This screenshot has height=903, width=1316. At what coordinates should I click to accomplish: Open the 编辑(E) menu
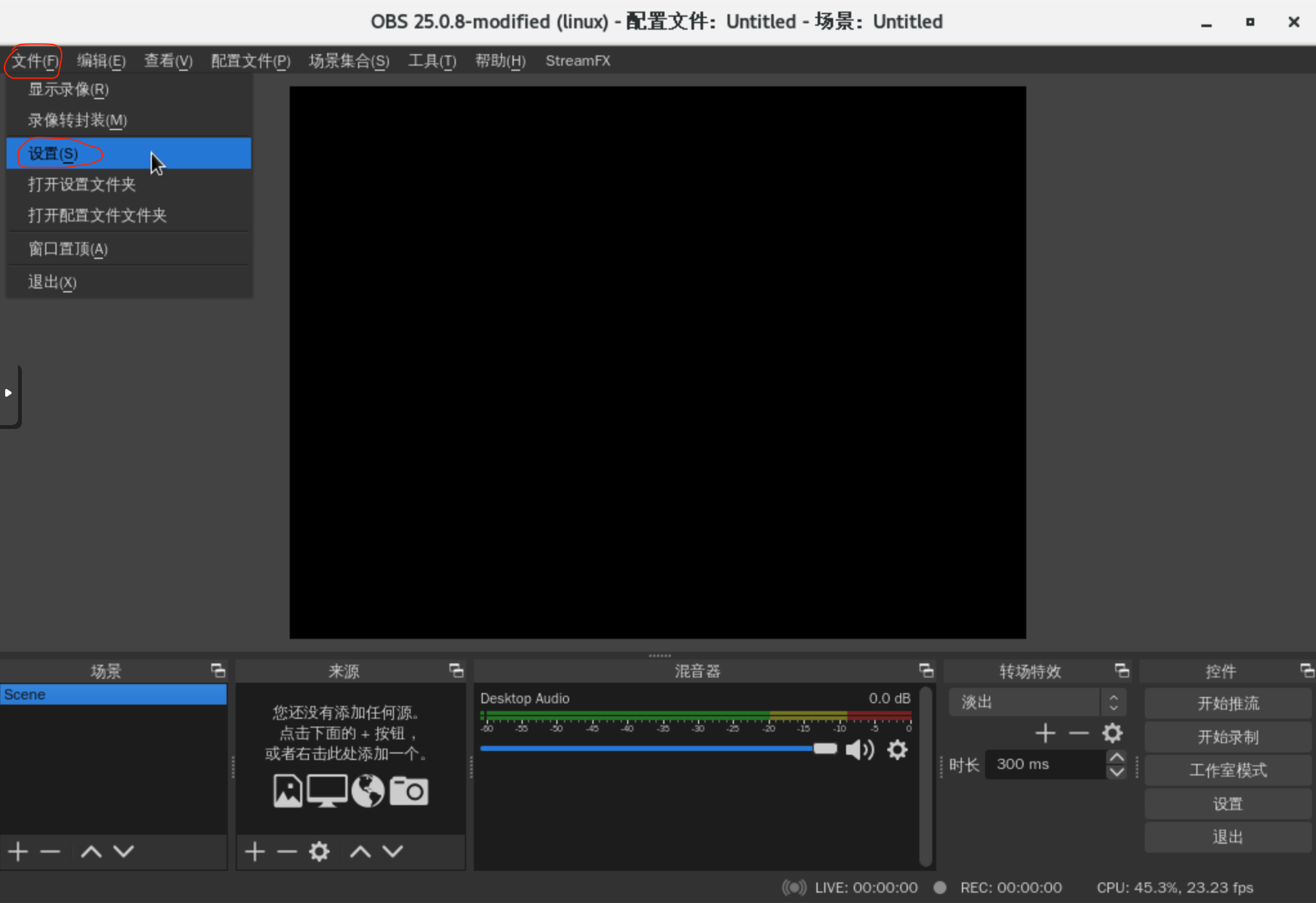pos(101,61)
